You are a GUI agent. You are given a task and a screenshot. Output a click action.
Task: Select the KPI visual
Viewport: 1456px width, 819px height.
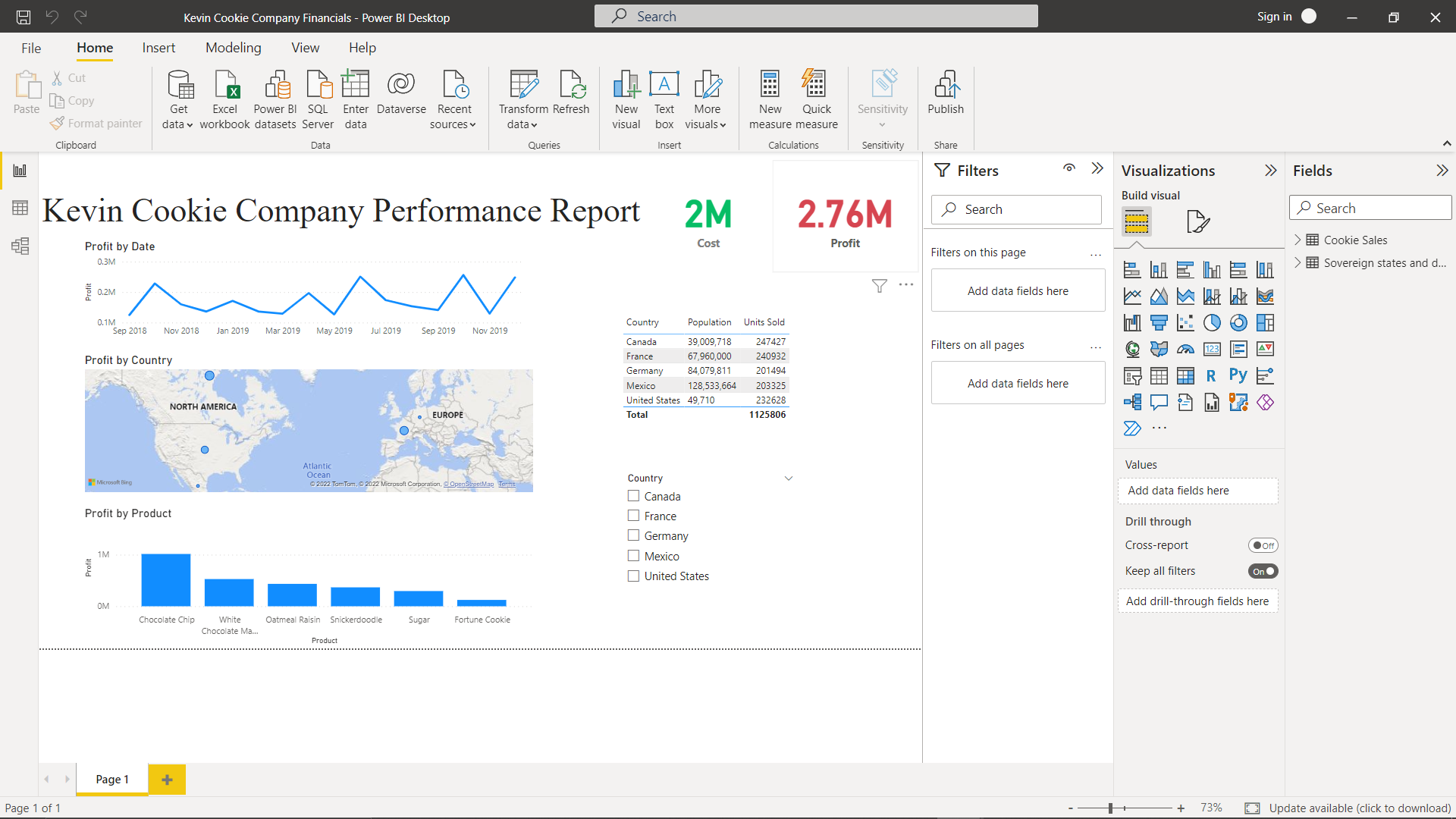coord(1265,350)
